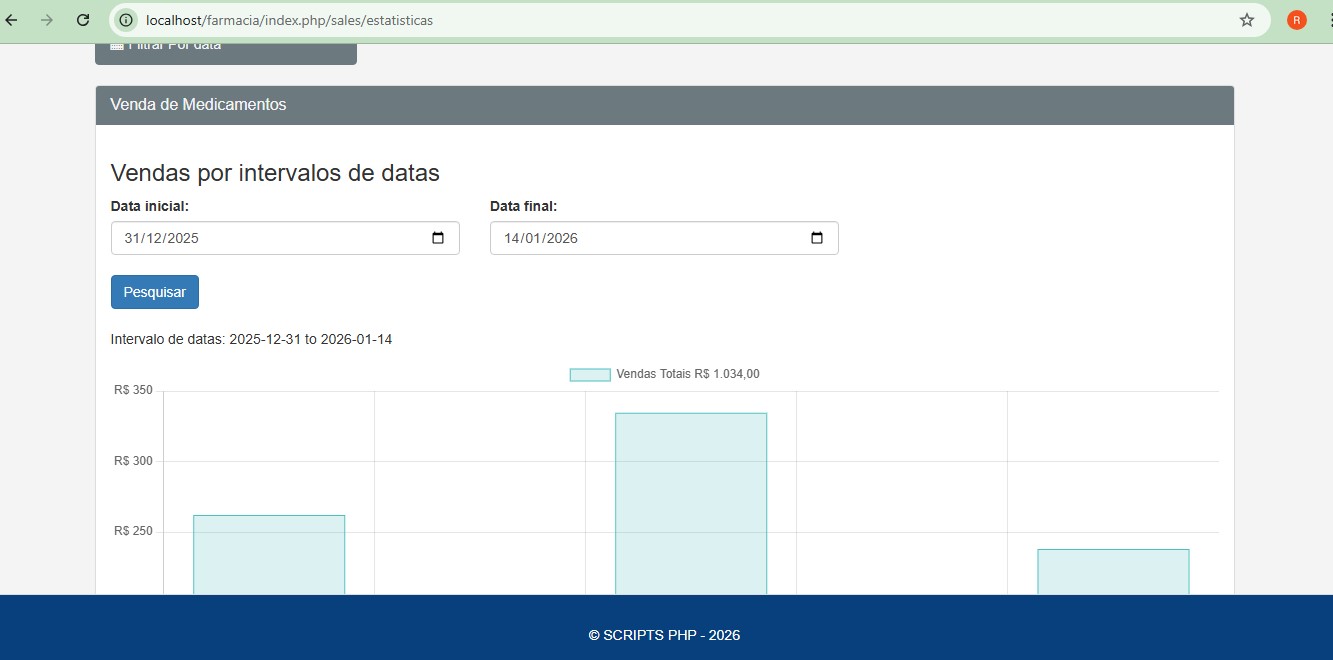This screenshot has height=660, width=1333.
Task: Click the browser forward arrow
Action: pyautogui.click(x=47, y=20)
